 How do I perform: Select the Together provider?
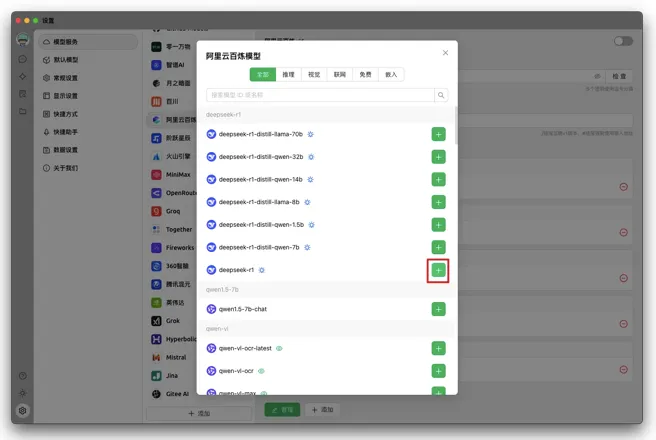[172, 229]
